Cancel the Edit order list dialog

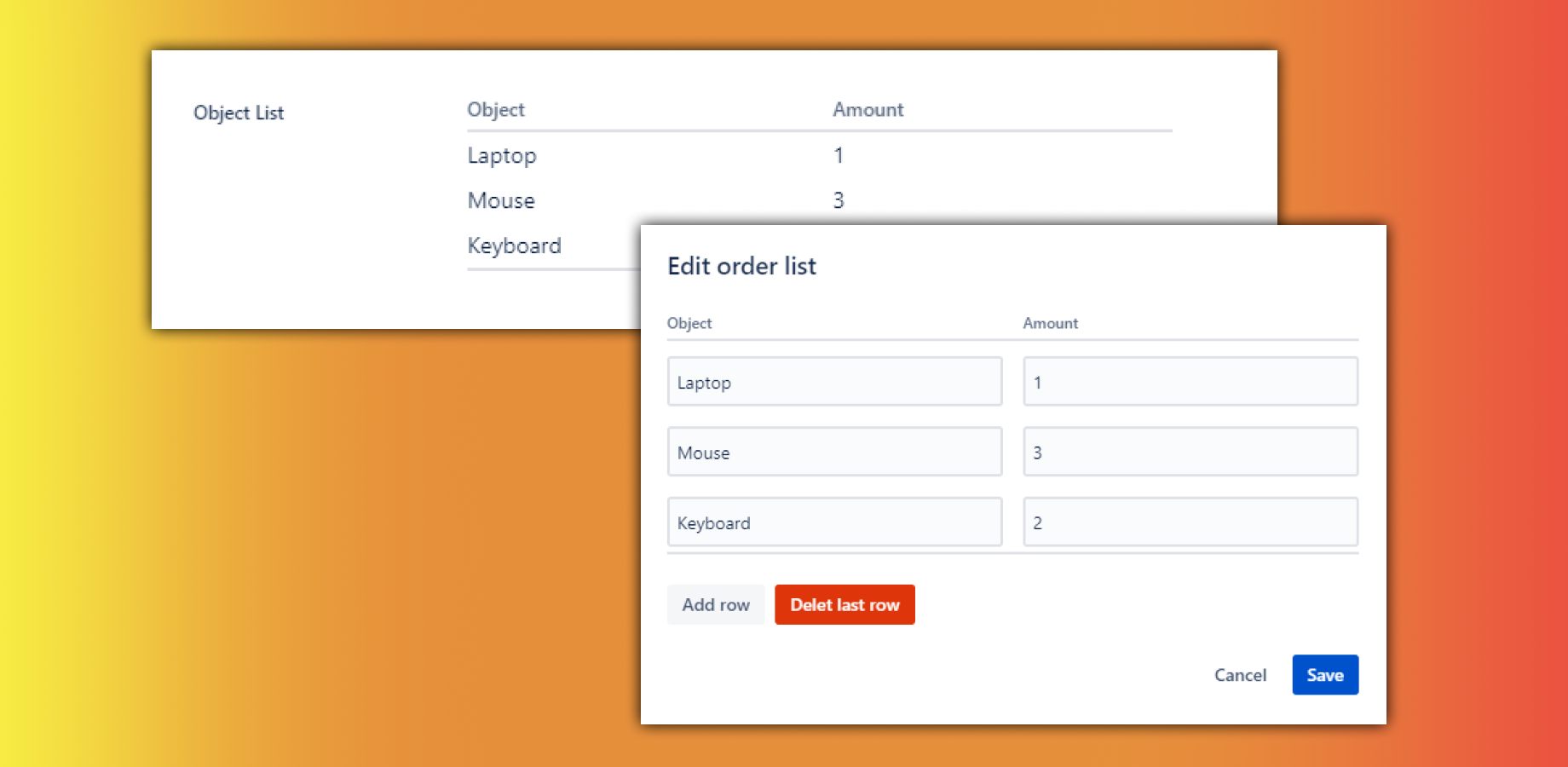click(x=1240, y=675)
